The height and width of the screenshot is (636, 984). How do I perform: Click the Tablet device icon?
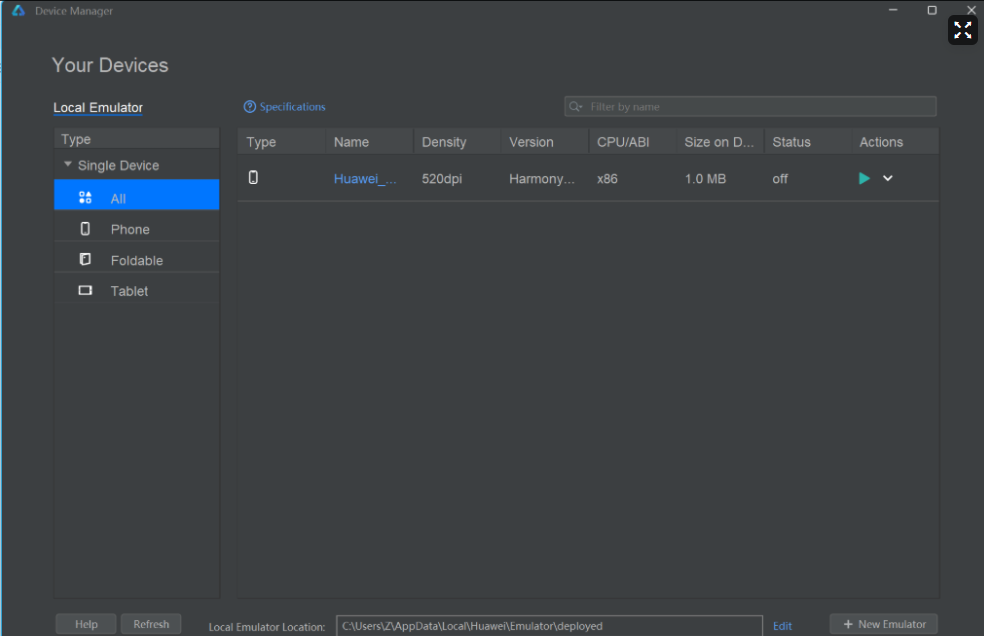(x=85, y=290)
